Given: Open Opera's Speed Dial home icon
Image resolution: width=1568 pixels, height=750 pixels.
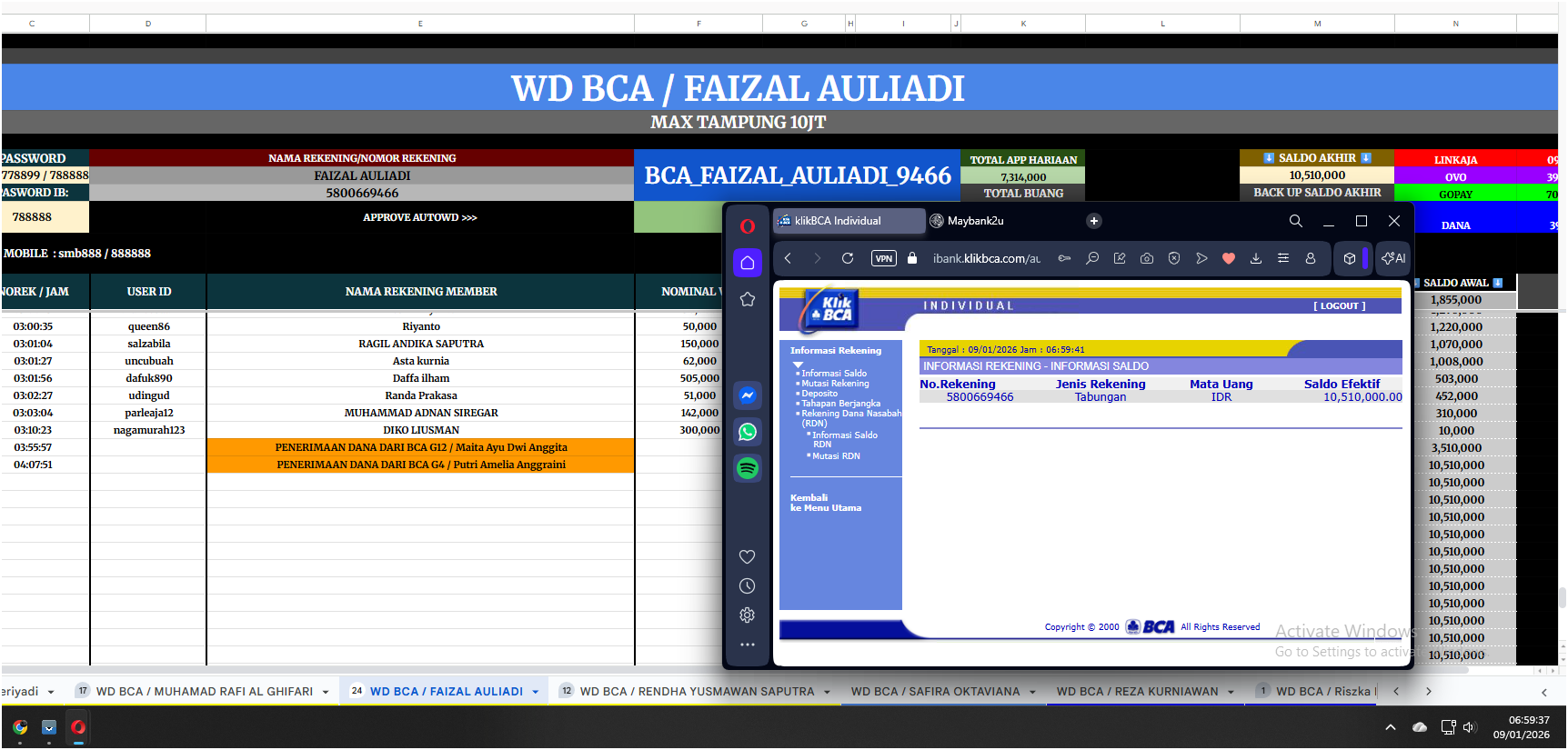Looking at the screenshot, I should 748,263.
